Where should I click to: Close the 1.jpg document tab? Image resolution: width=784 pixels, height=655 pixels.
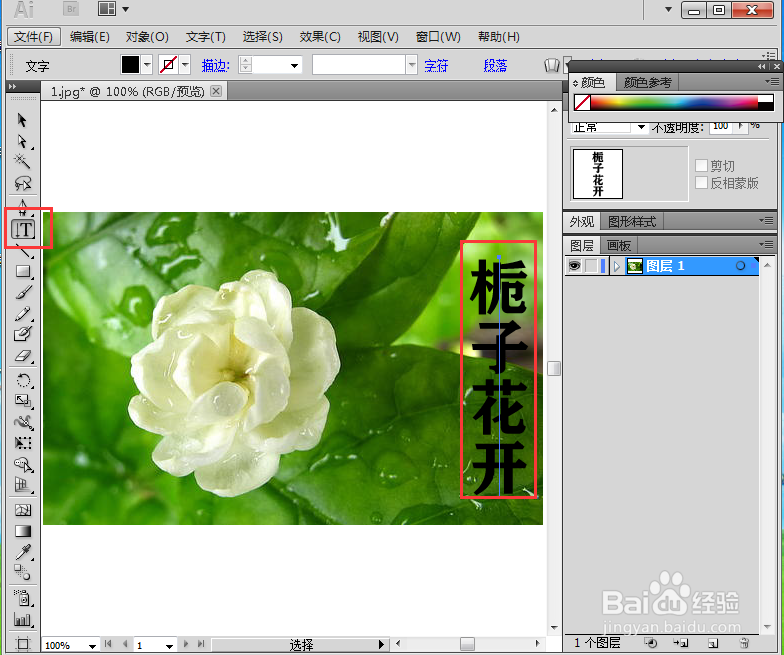(216, 91)
